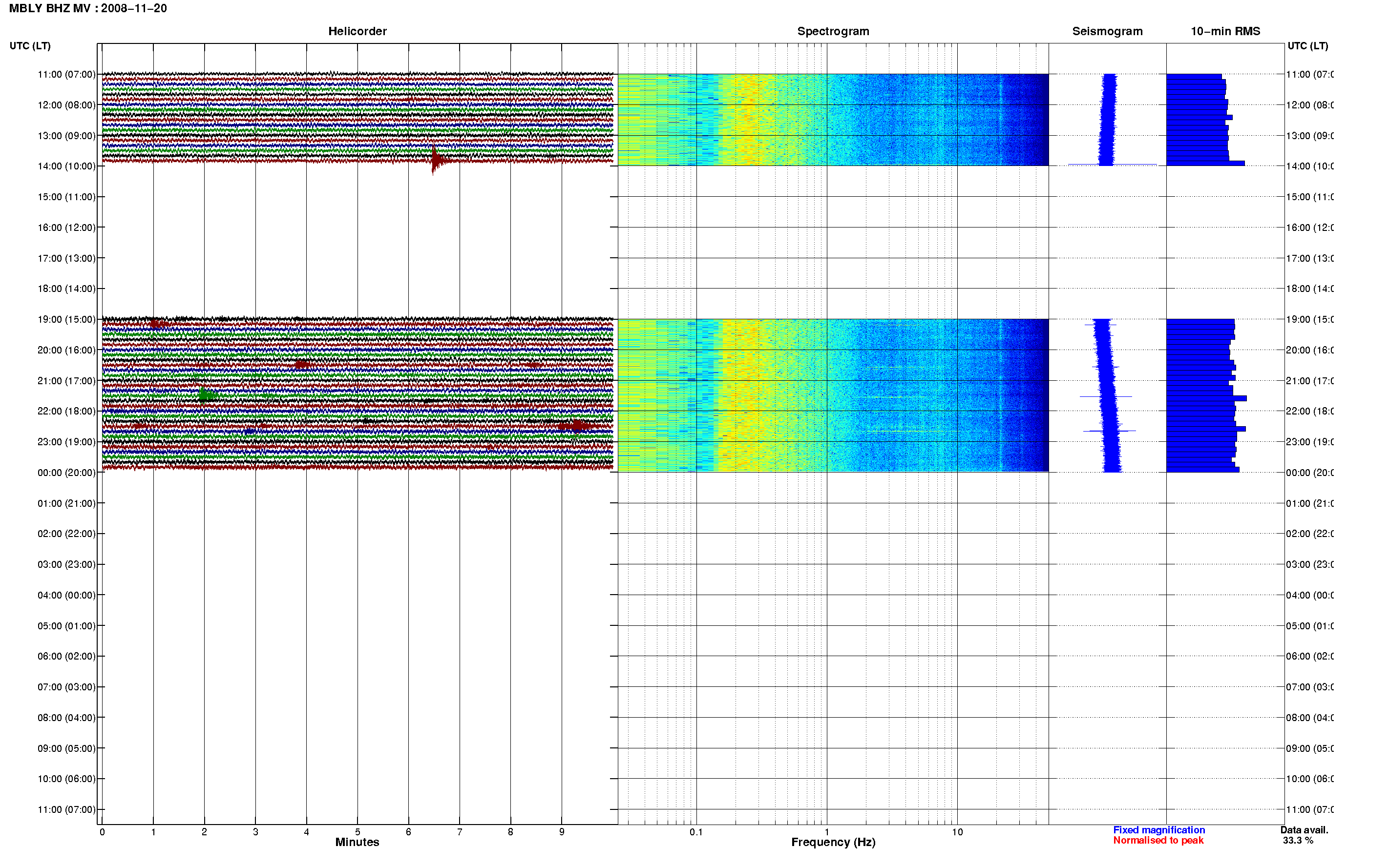This screenshot has height=868, width=1389.
Task: Click the 00:00 (20:00) left axis label
Action: (66, 473)
